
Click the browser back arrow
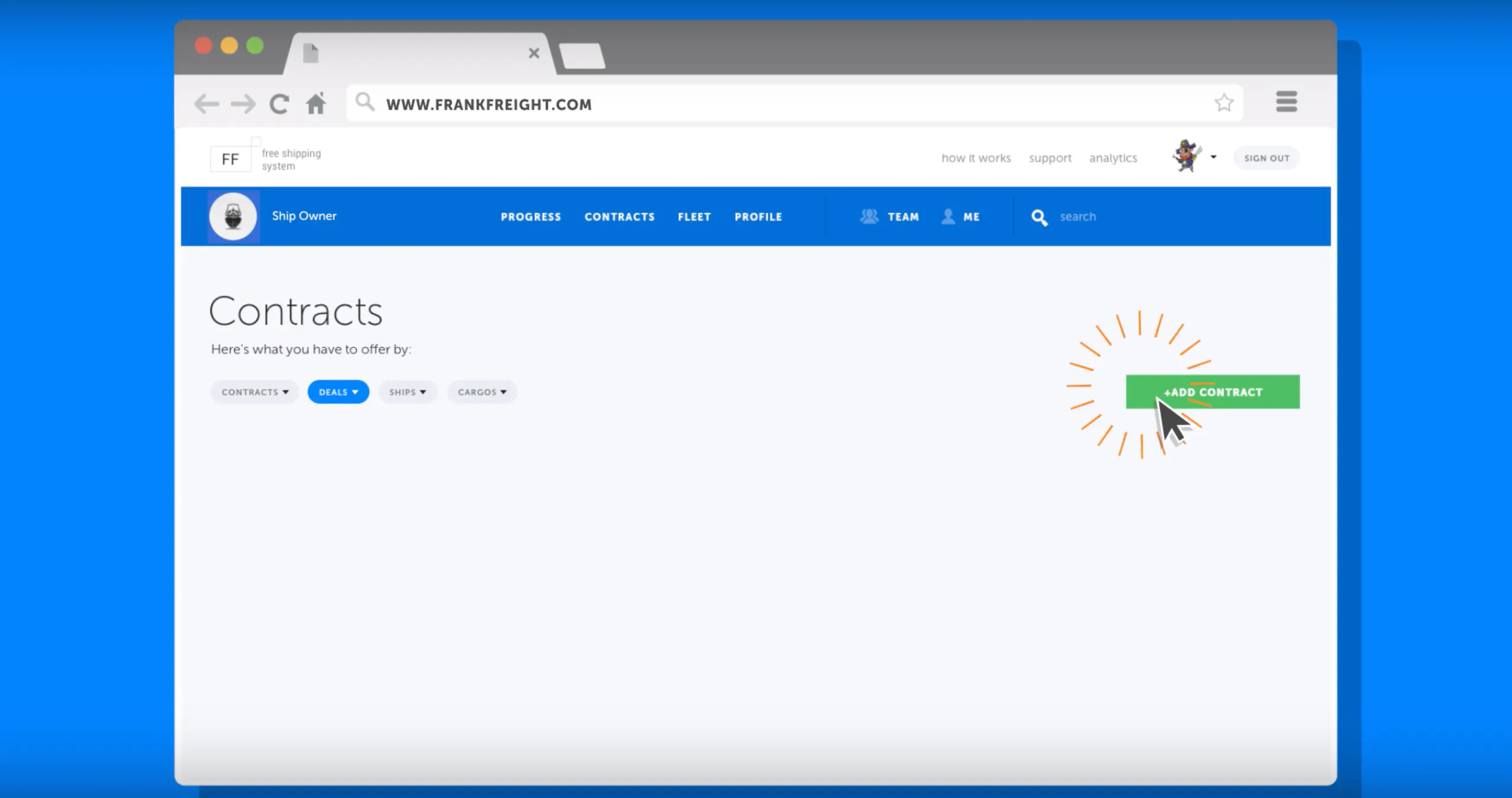pyautogui.click(x=207, y=104)
